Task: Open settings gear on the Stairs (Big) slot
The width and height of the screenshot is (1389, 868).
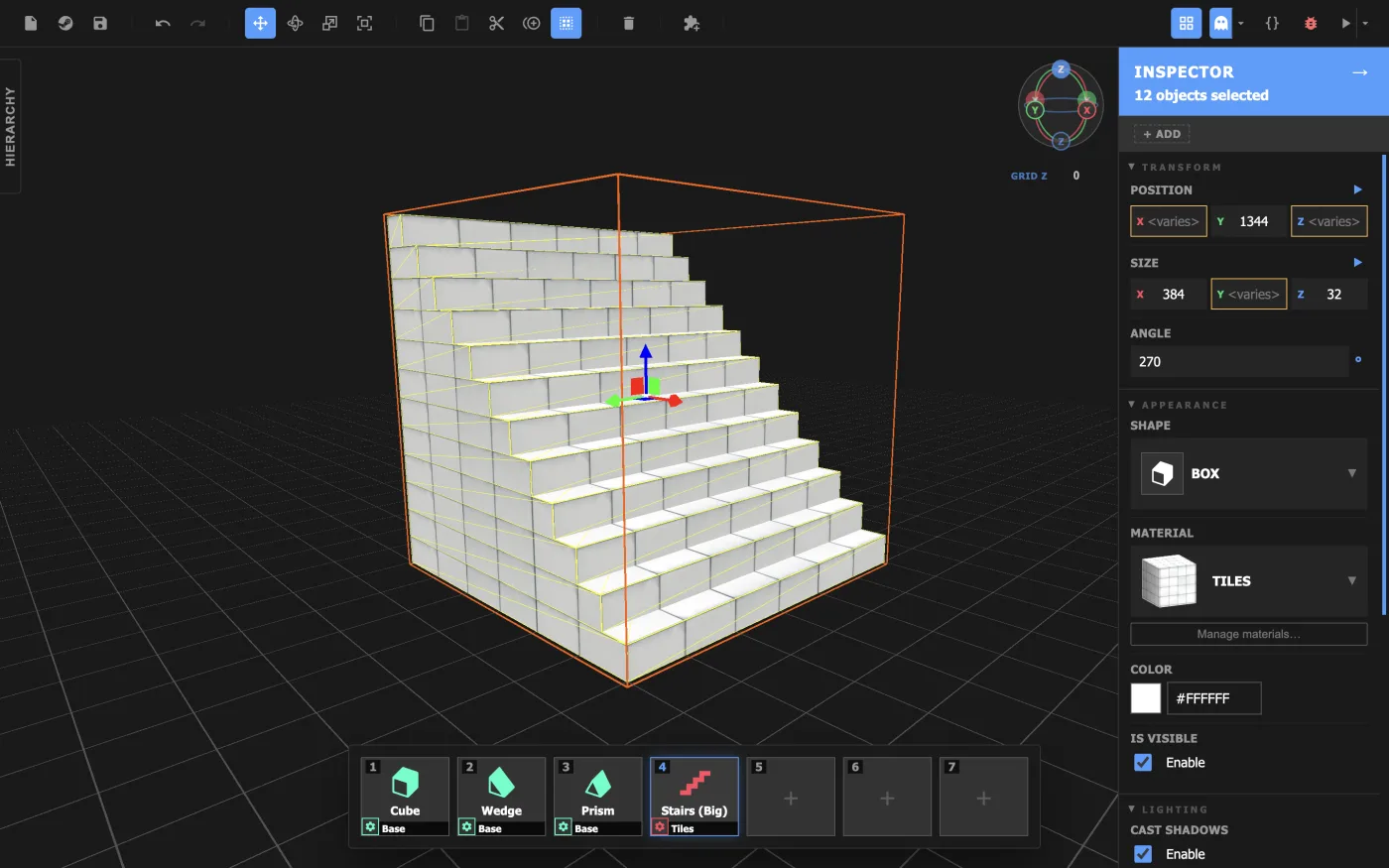Action: [x=660, y=826]
